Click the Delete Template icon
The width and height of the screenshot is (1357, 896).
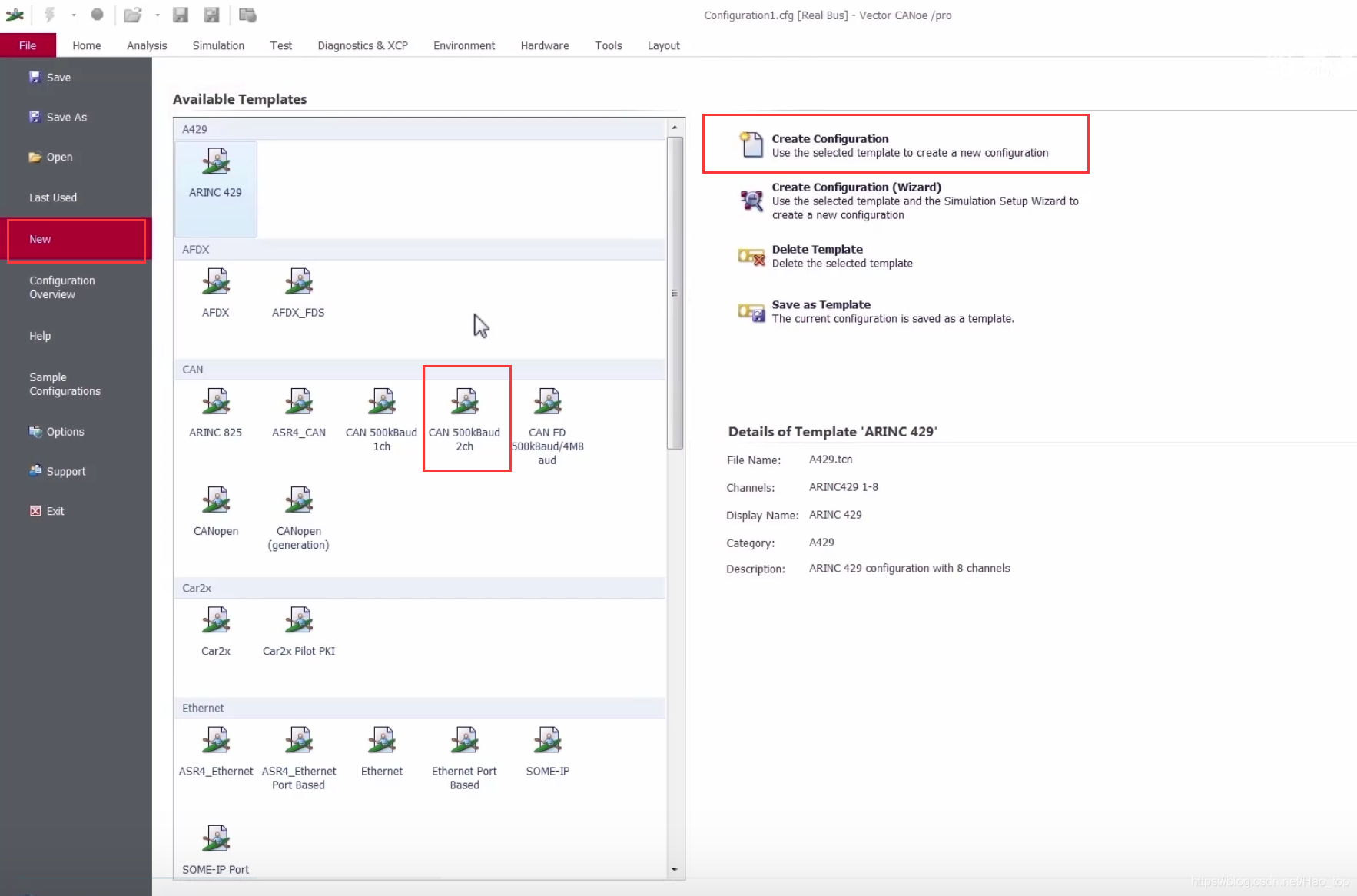(x=751, y=257)
